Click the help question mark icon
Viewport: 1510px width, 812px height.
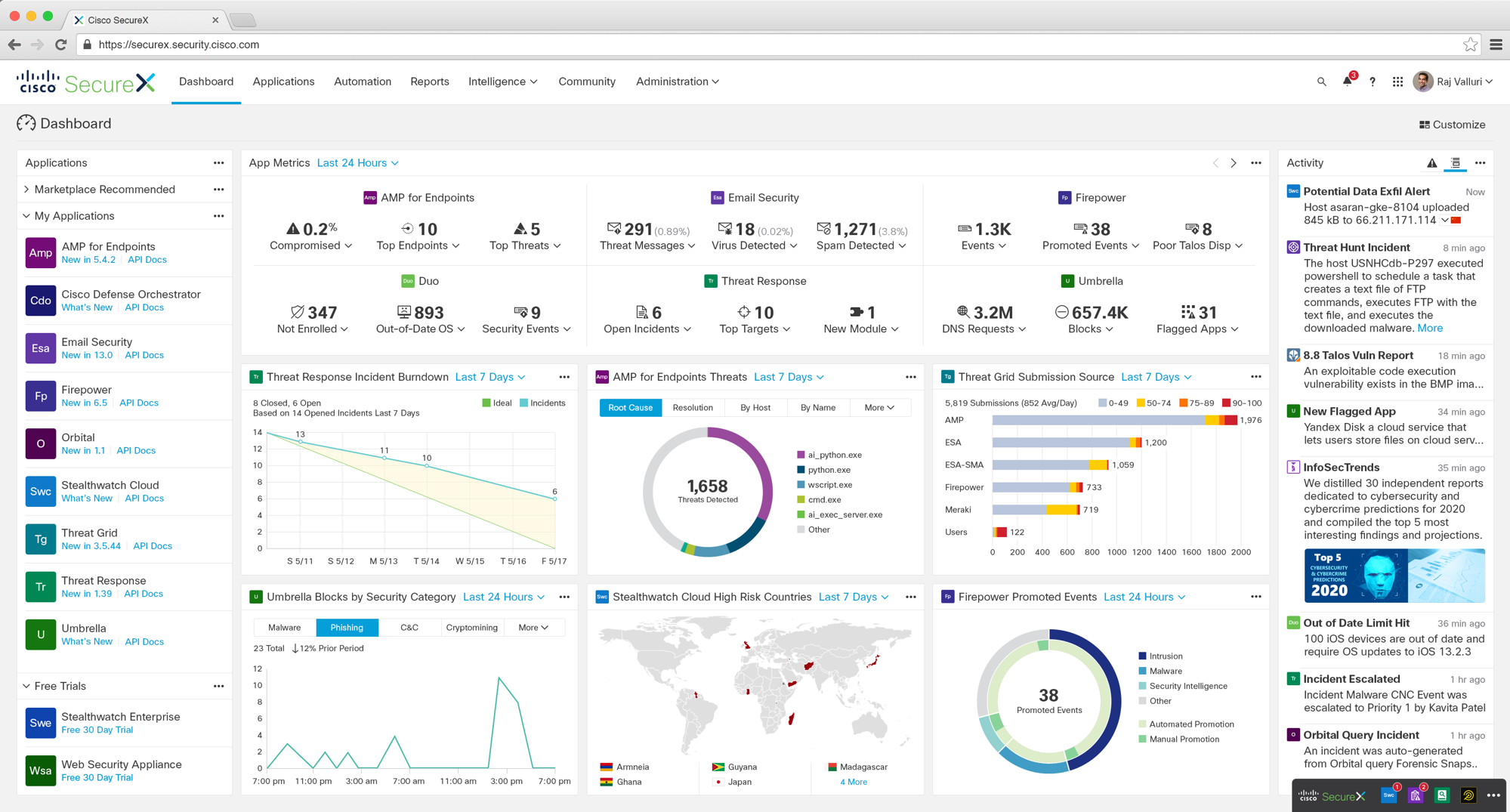(1373, 82)
